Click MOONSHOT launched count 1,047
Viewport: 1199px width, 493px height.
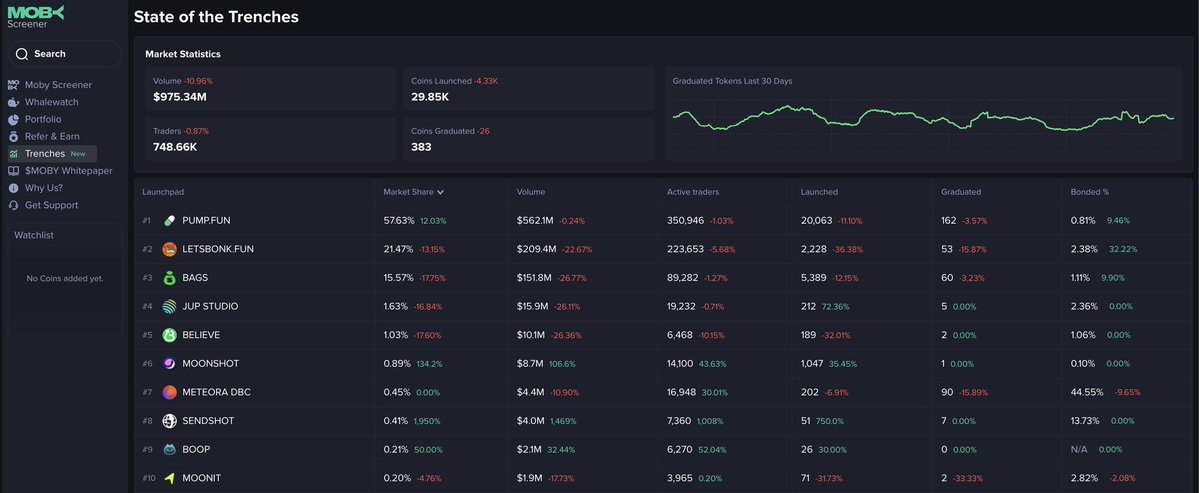coord(812,364)
